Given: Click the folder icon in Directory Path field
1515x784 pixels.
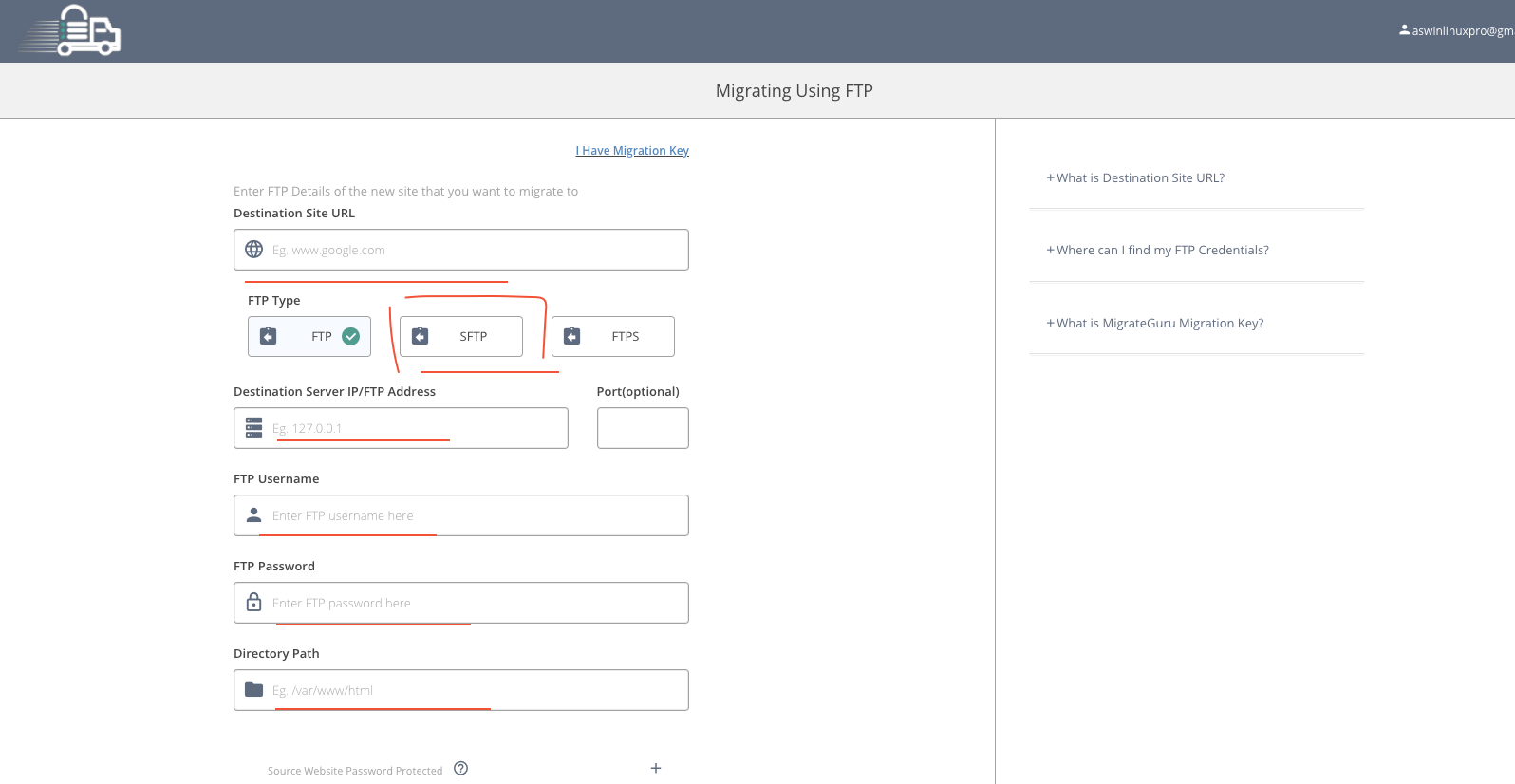Looking at the screenshot, I should (253, 690).
